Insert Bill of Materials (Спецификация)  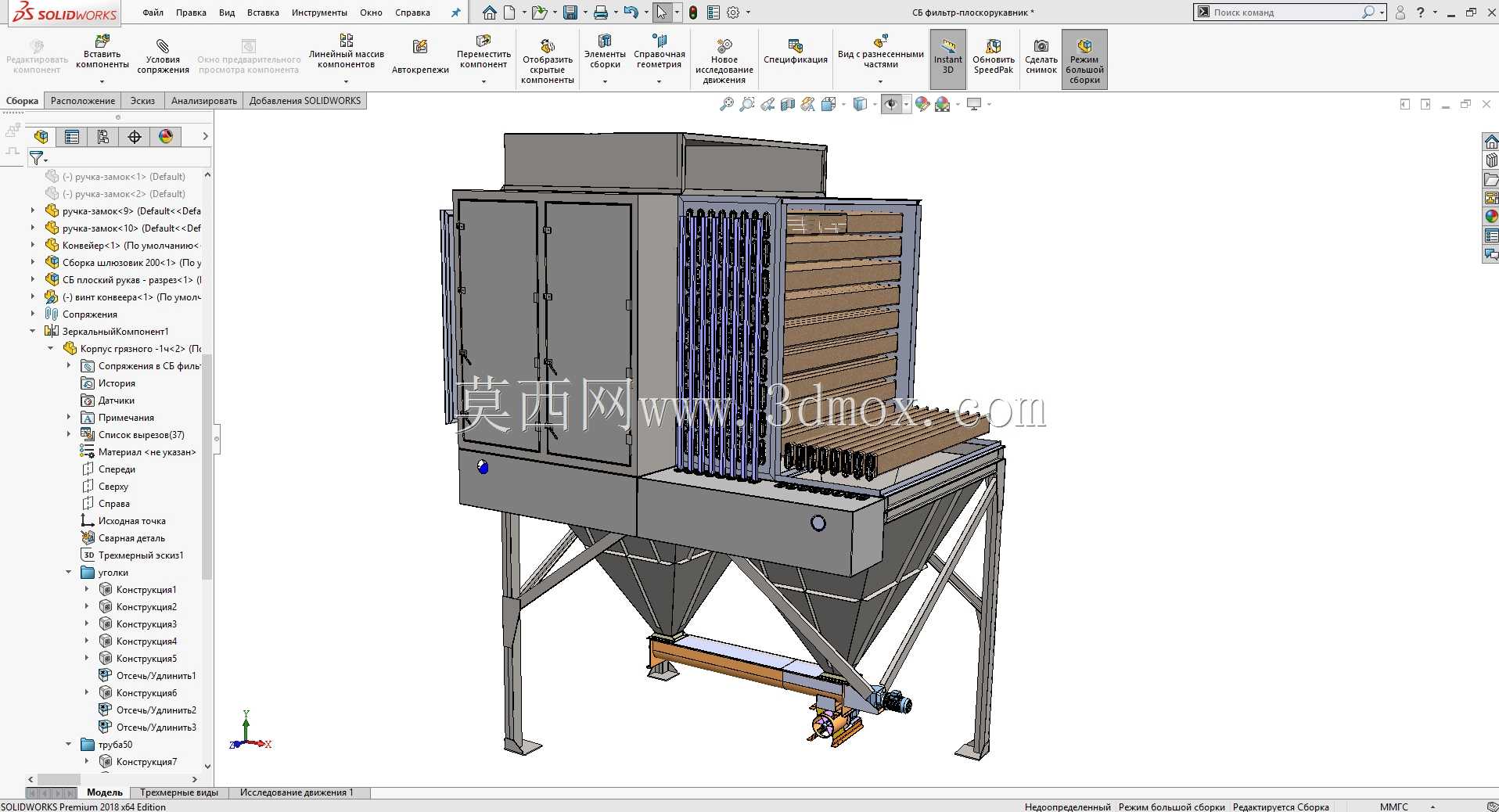796,53
